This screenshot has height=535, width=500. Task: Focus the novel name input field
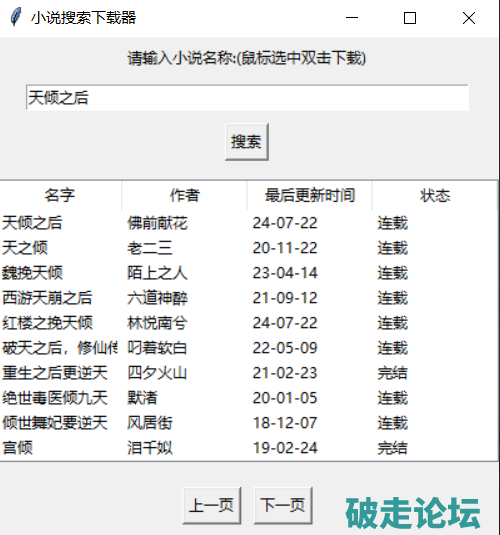247,98
